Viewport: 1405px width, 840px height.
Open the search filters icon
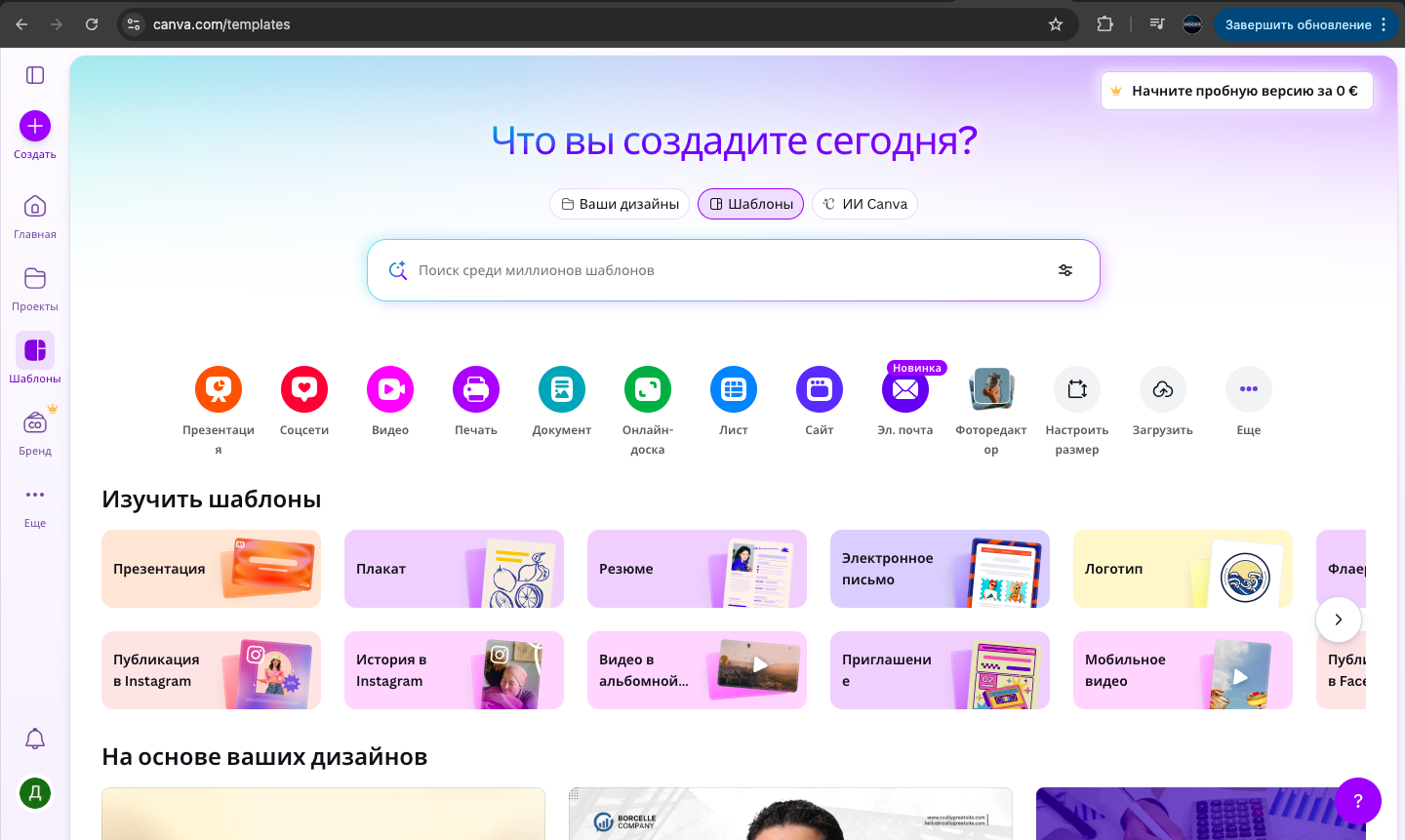click(x=1065, y=270)
